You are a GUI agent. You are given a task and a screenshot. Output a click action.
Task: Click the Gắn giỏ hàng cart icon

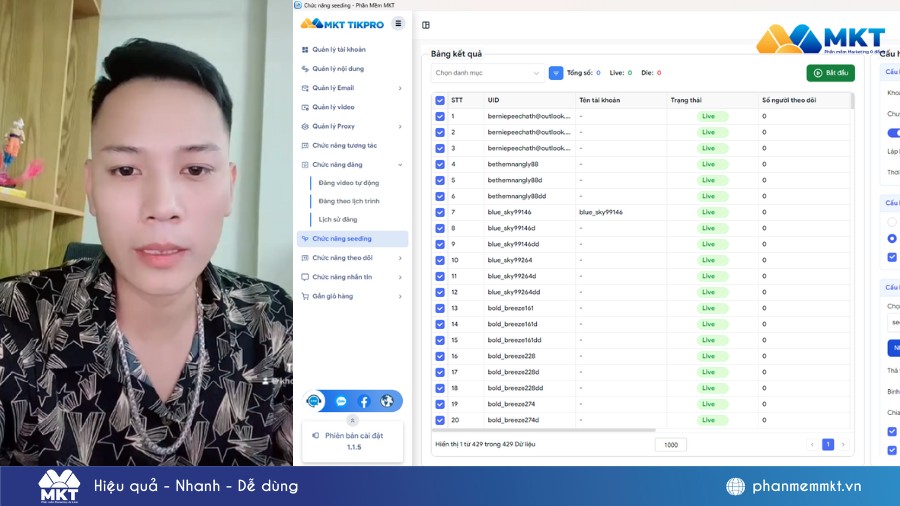click(x=305, y=297)
